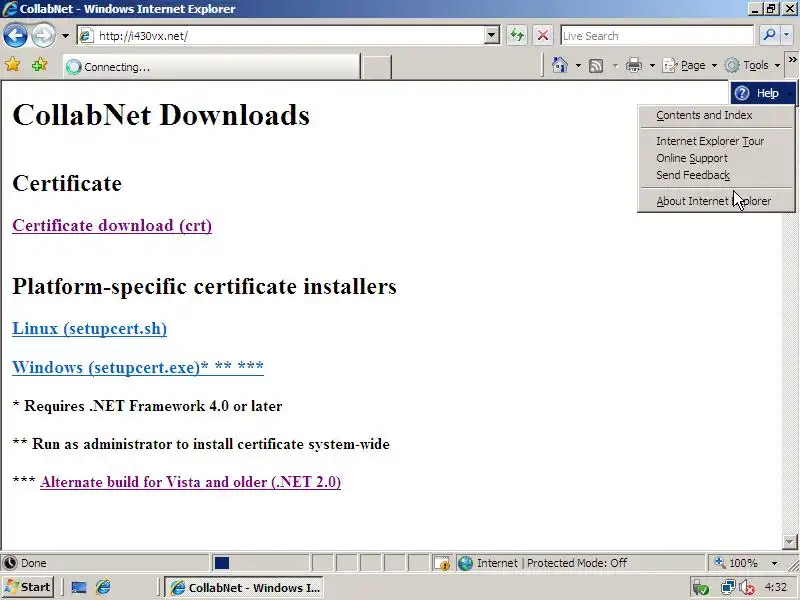Click the Help question mark icon
Image resolution: width=800 pixels, height=600 pixels.
click(x=742, y=93)
